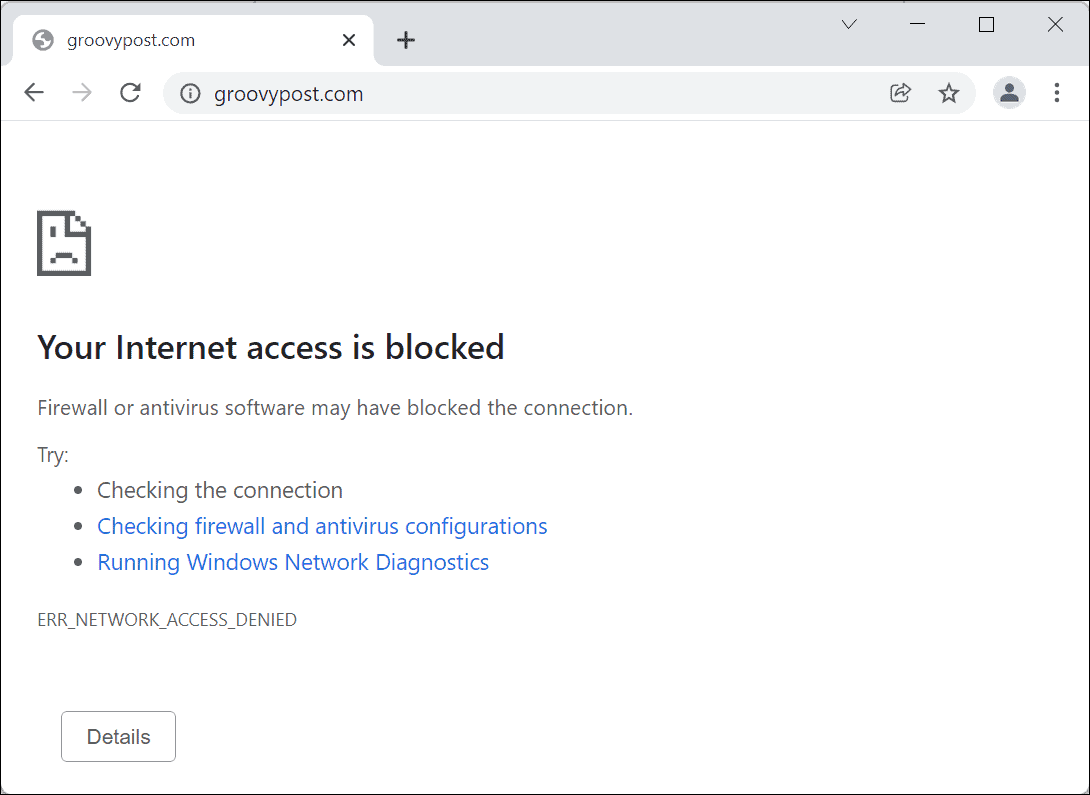Bookmark the page with the star icon
This screenshot has height=795, width=1090.
[948, 92]
